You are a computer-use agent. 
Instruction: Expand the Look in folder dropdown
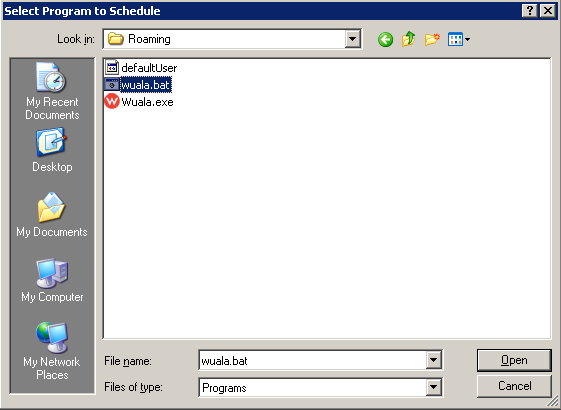[x=352, y=39]
